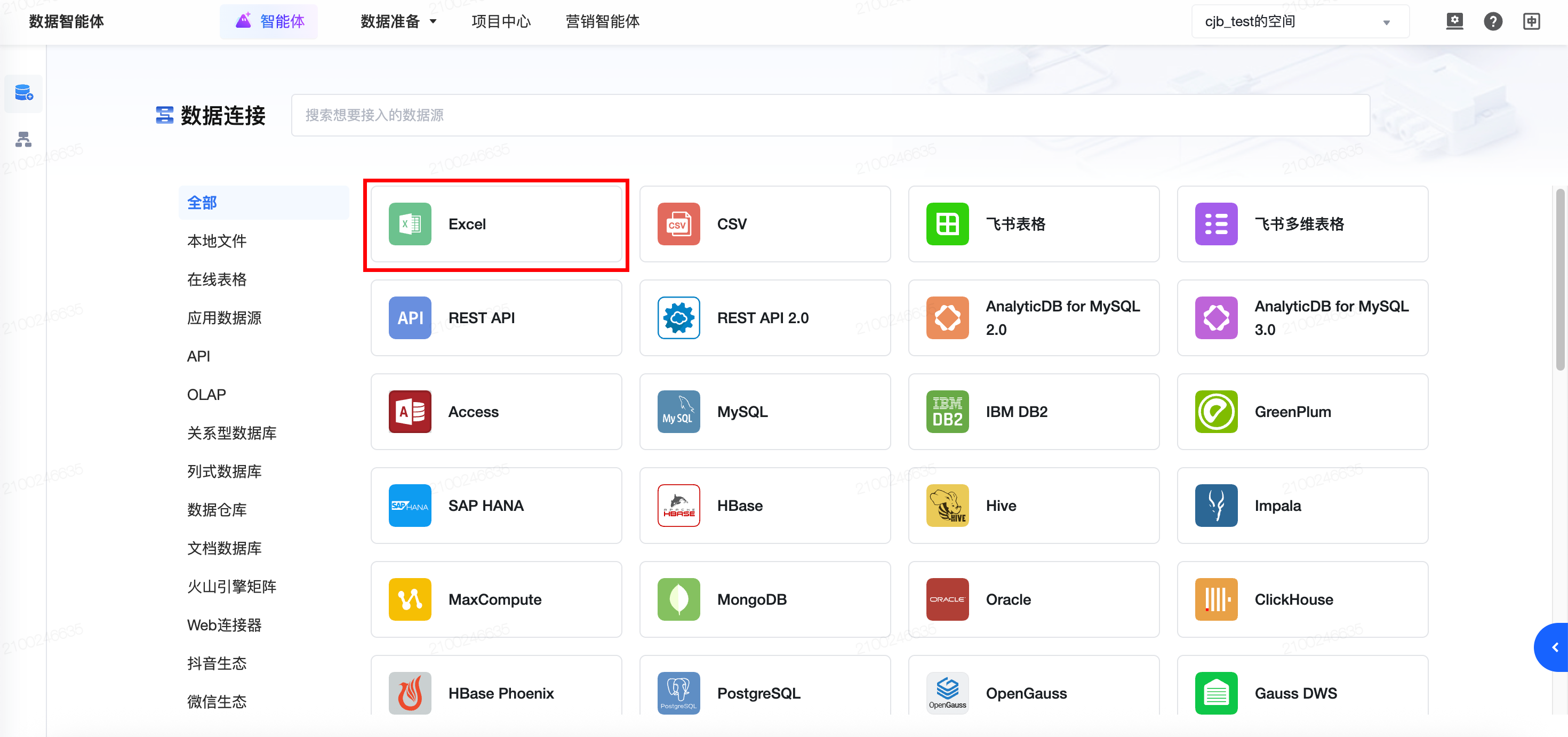Select the REST API 2.0 gear icon
The width and height of the screenshot is (1568, 737).
[x=679, y=318]
